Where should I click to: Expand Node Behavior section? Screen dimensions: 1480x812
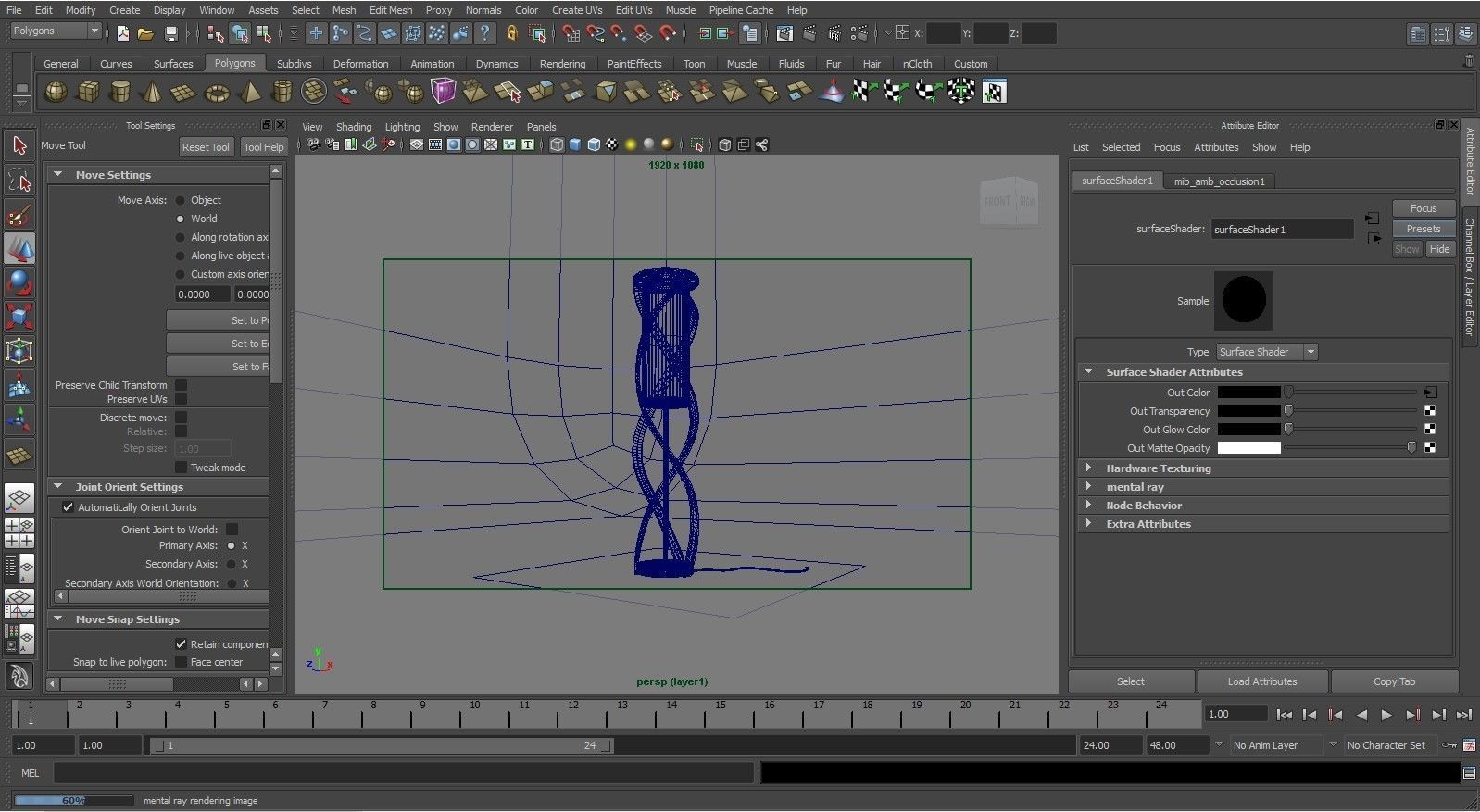[1089, 505]
